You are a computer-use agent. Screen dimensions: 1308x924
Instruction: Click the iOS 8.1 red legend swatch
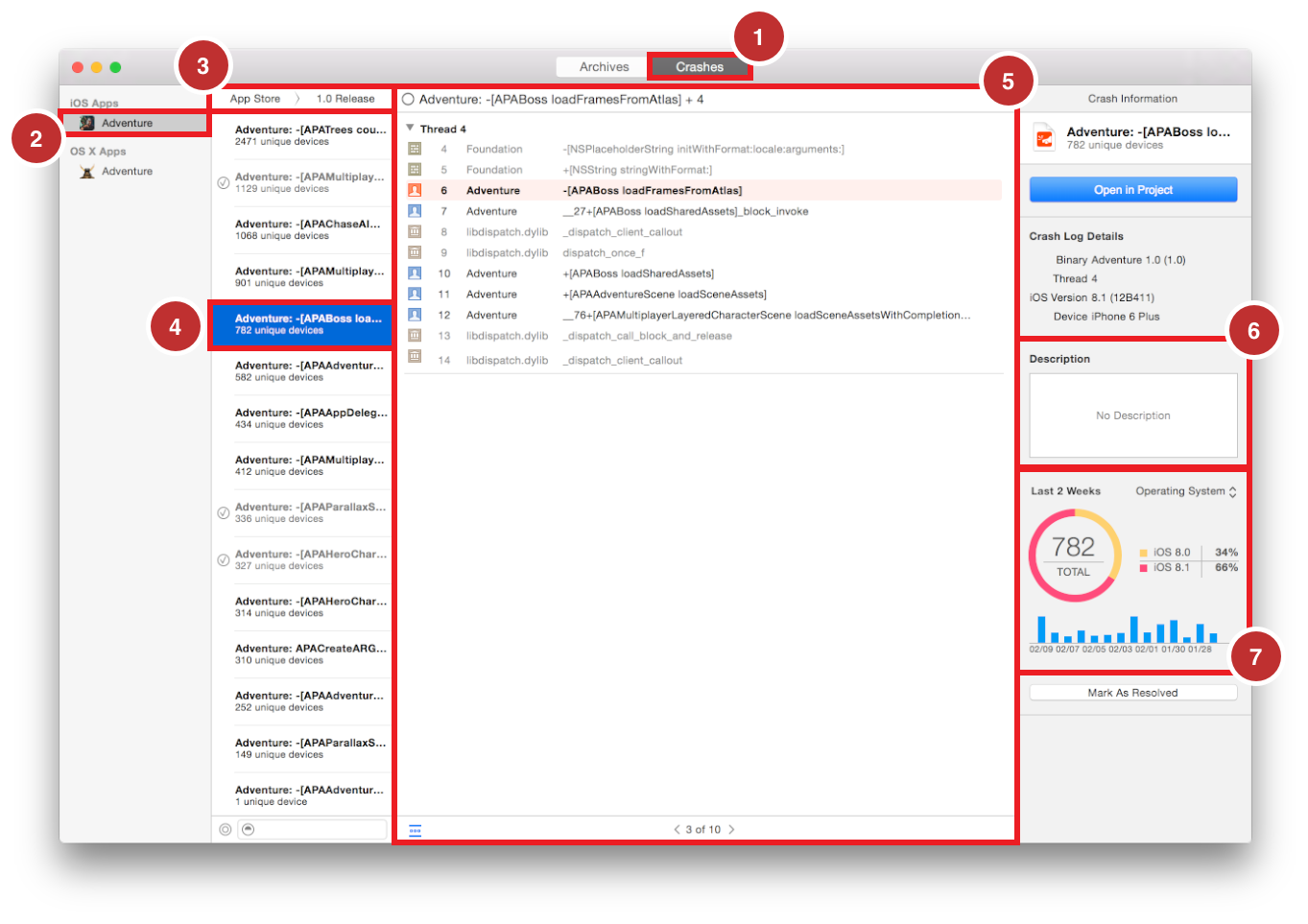(x=1143, y=568)
